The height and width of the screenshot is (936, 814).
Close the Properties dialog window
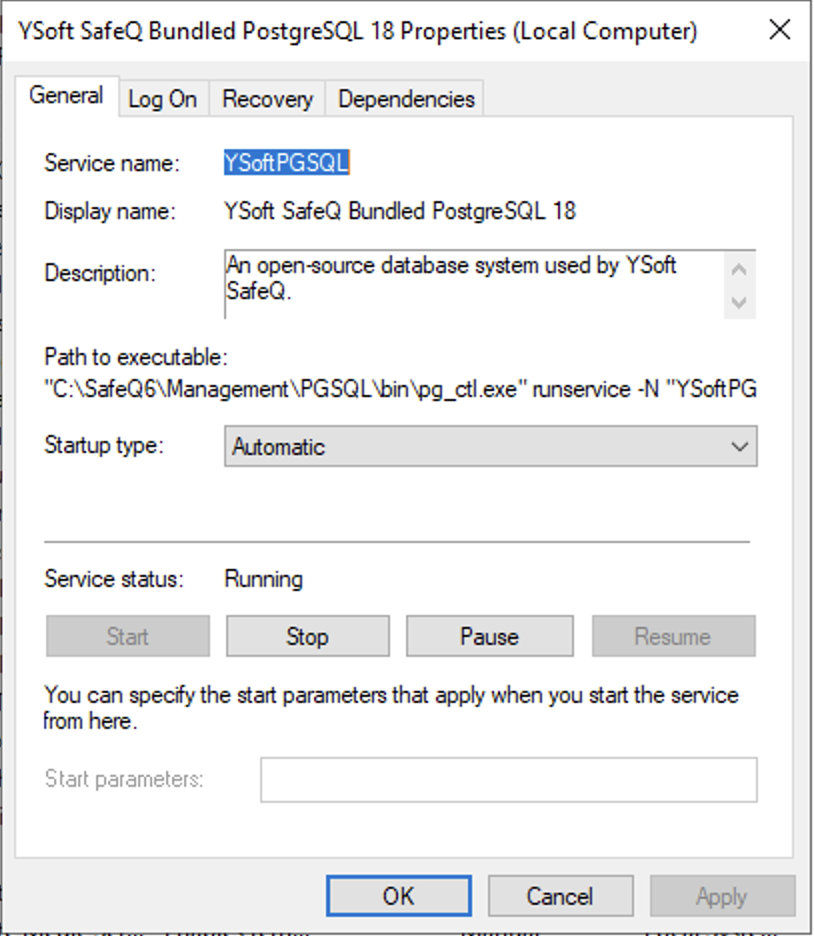pos(779,30)
